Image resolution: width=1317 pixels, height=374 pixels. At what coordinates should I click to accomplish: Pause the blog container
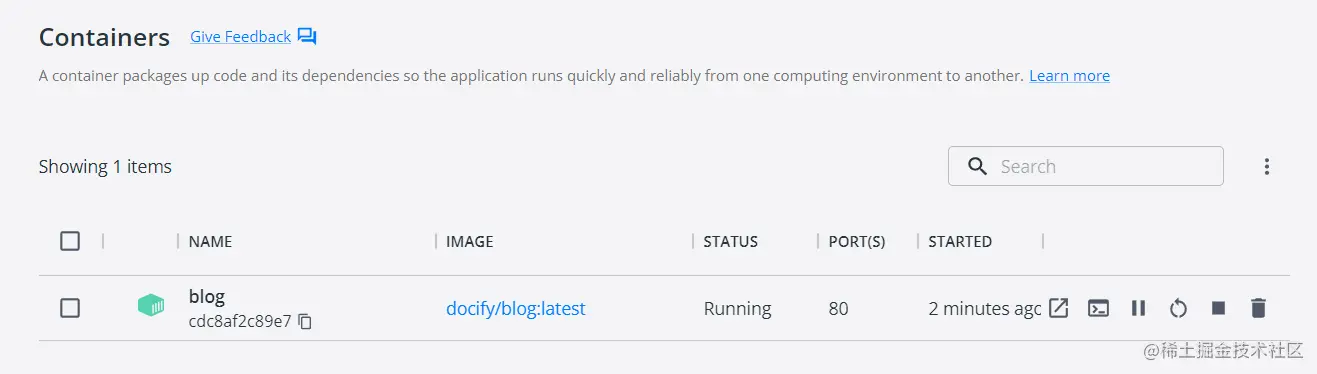1138,308
